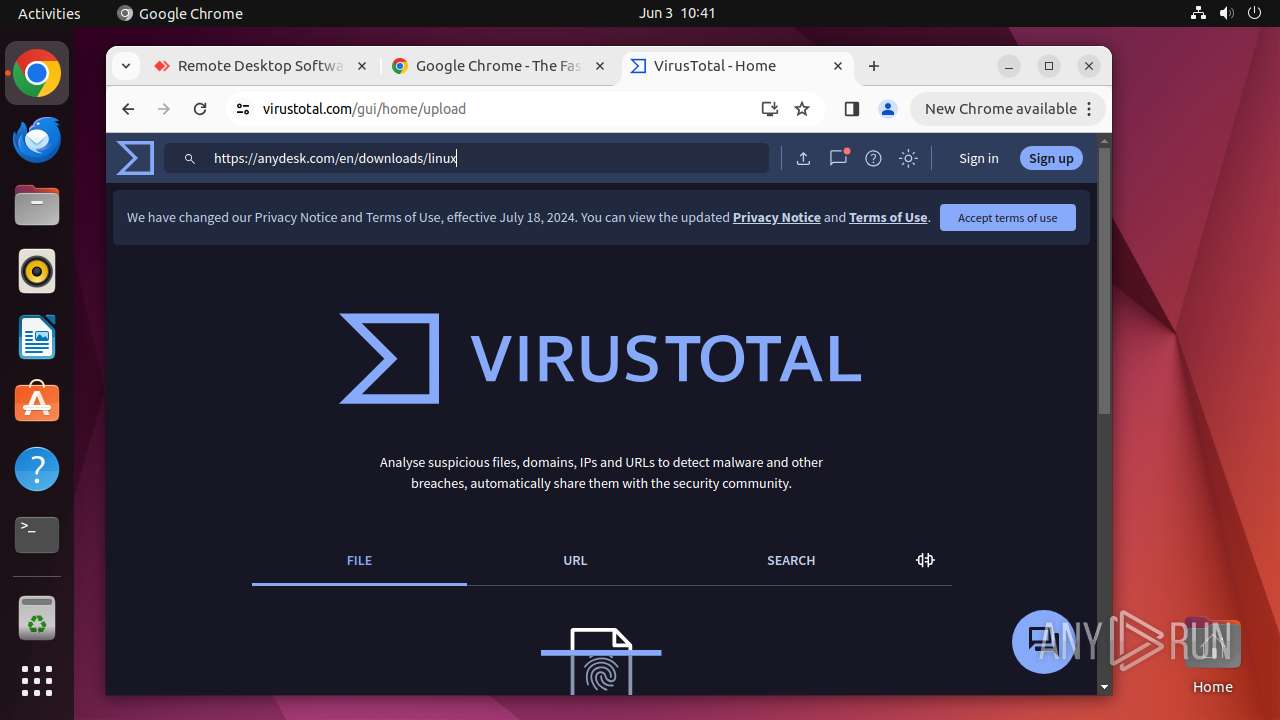Open the help question mark icon in VirusTotal header
Screen dimensions: 1280x720
[873, 158]
